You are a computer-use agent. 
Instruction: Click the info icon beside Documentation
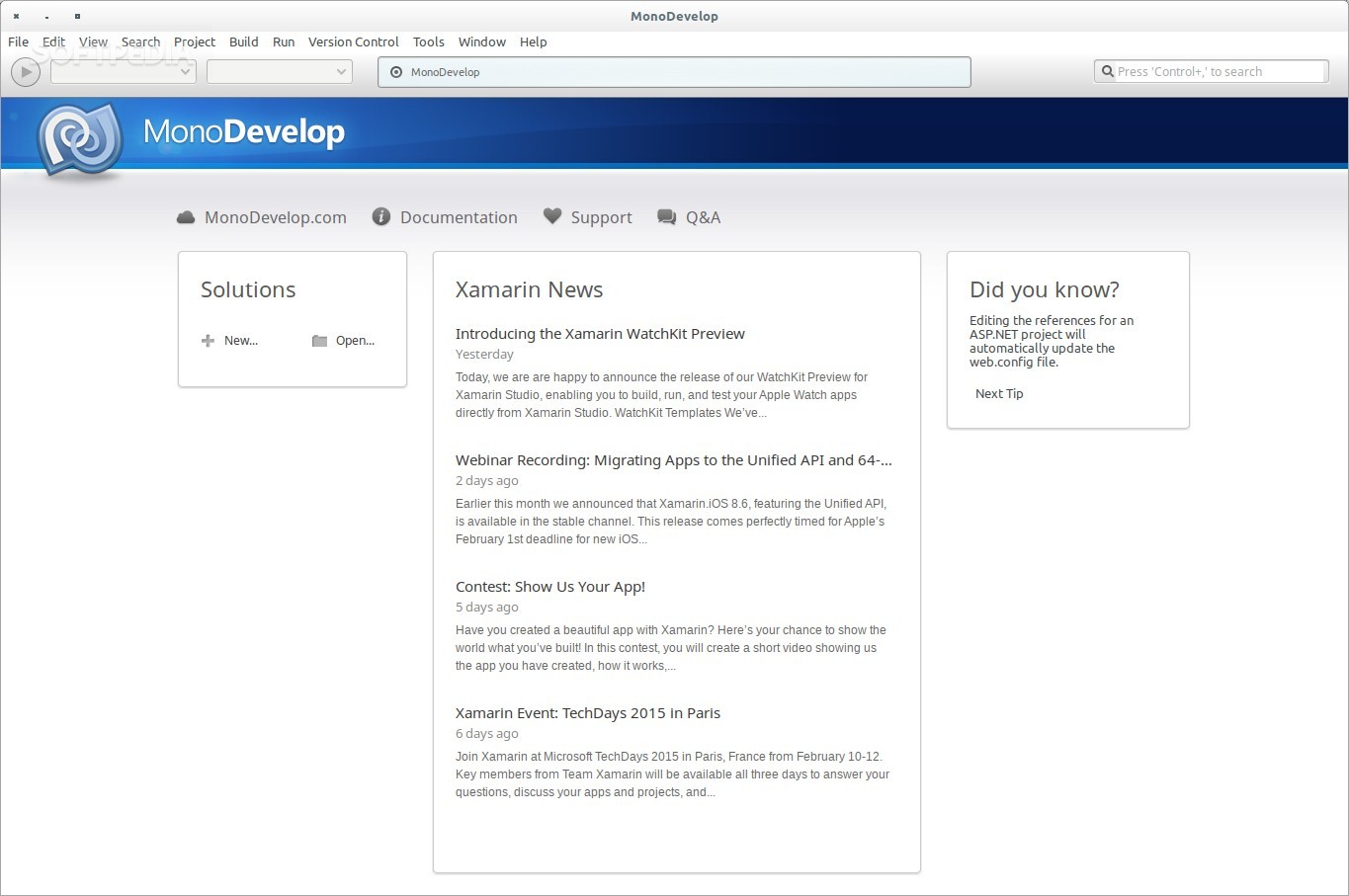click(381, 216)
